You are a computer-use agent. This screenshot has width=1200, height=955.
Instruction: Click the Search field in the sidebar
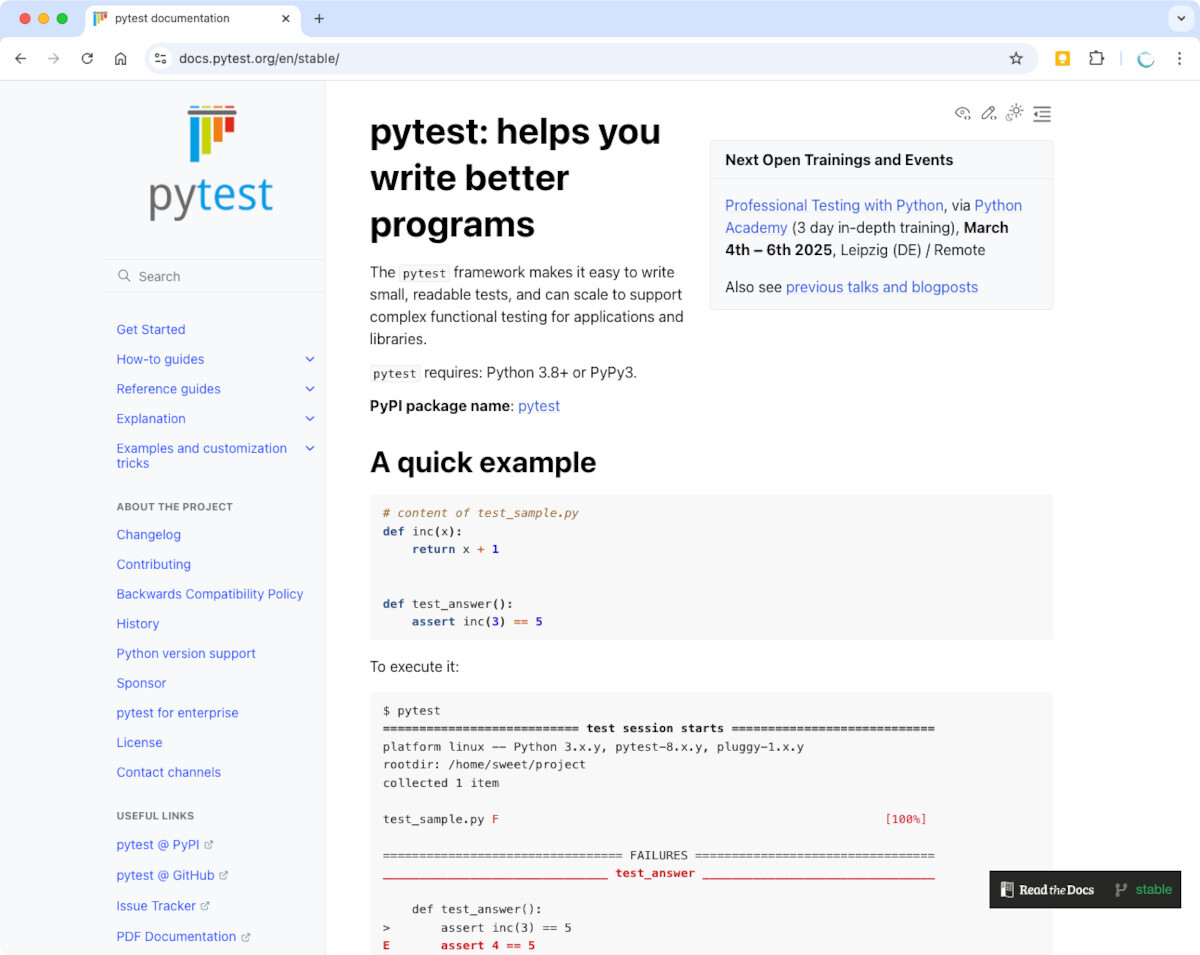215,276
